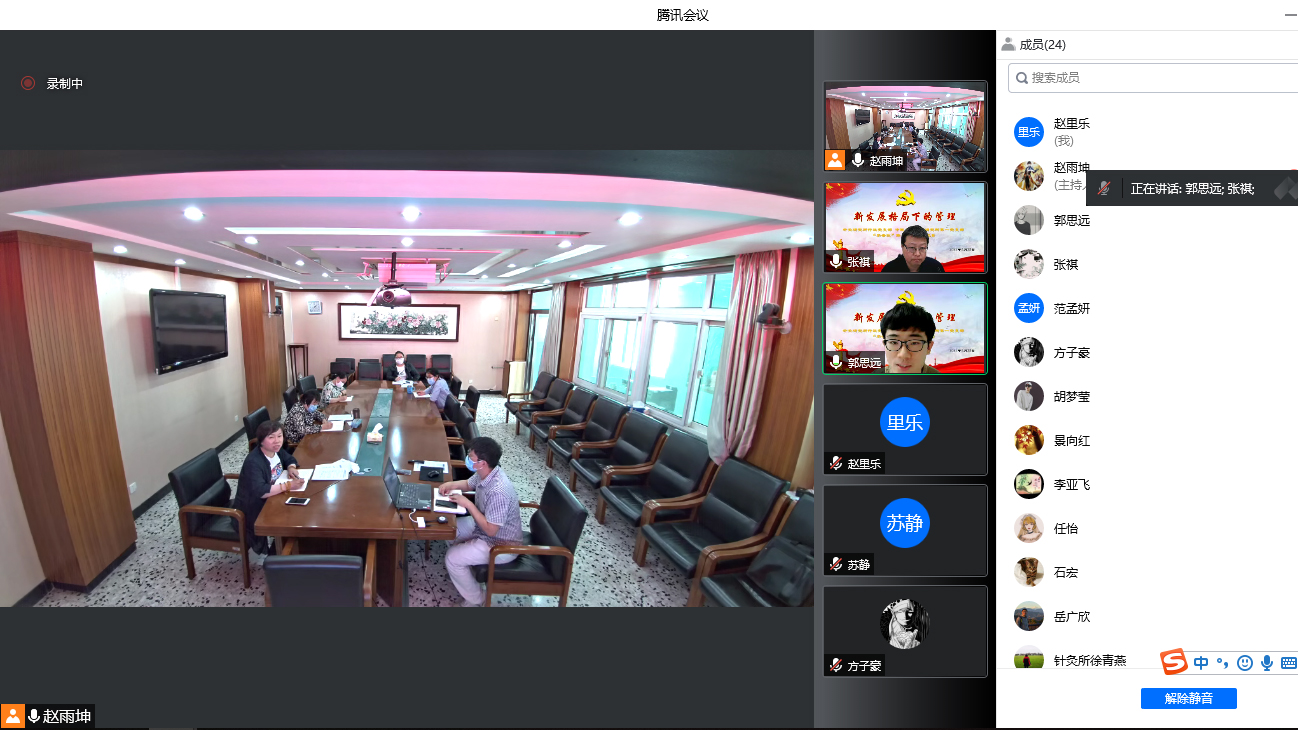
Task: Click the 成员(24) panel header
Action: 1034,44
